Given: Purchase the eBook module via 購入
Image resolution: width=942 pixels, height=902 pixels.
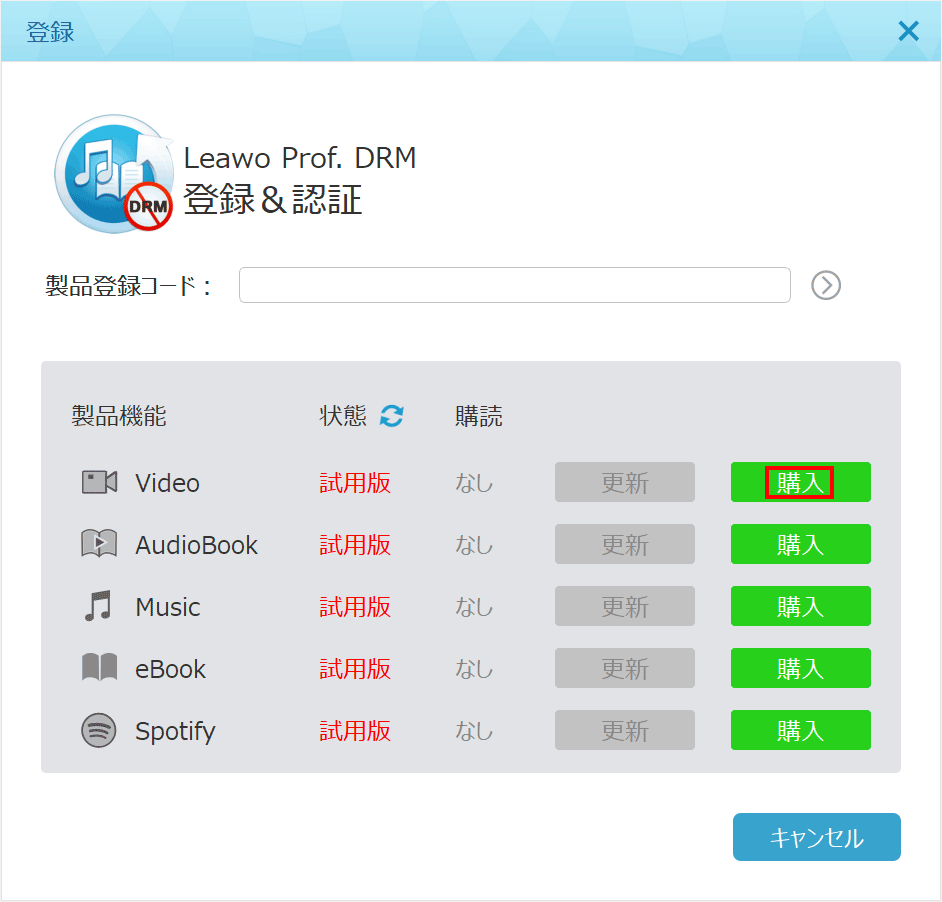Looking at the screenshot, I should tap(801, 668).
